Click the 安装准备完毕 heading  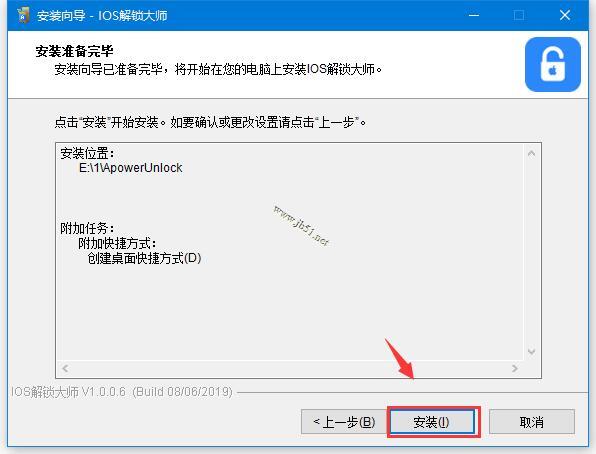[x=74, y=51]
